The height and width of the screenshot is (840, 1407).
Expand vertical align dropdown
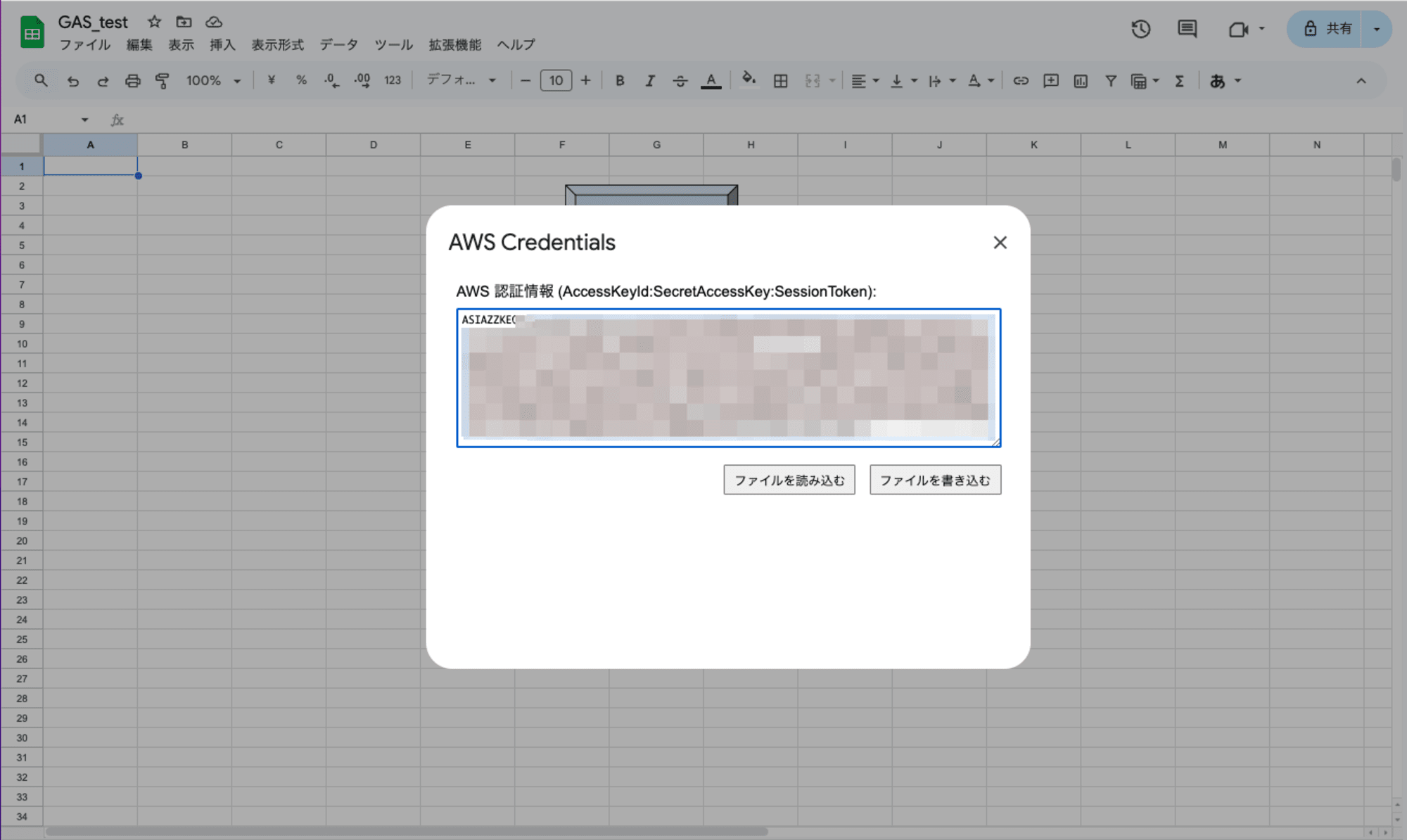pos(914,81)
